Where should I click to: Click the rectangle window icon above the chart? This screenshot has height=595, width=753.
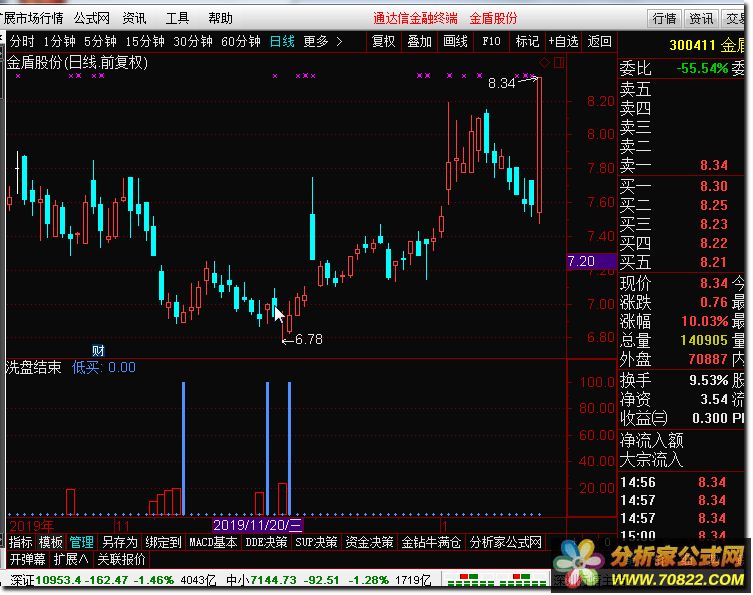[x=559, y=62]
